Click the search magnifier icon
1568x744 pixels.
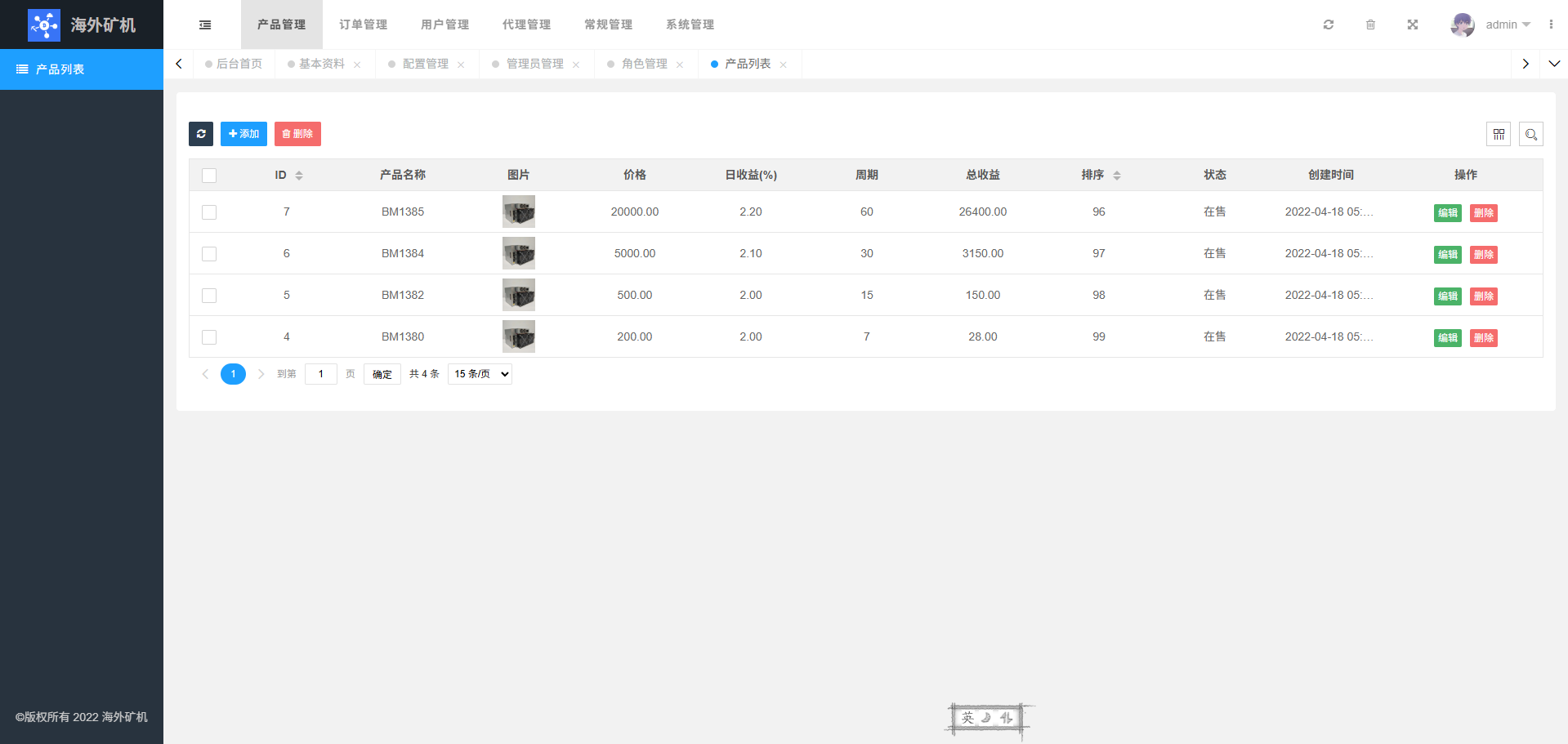pyautogui.click(x=1531, y=134)
